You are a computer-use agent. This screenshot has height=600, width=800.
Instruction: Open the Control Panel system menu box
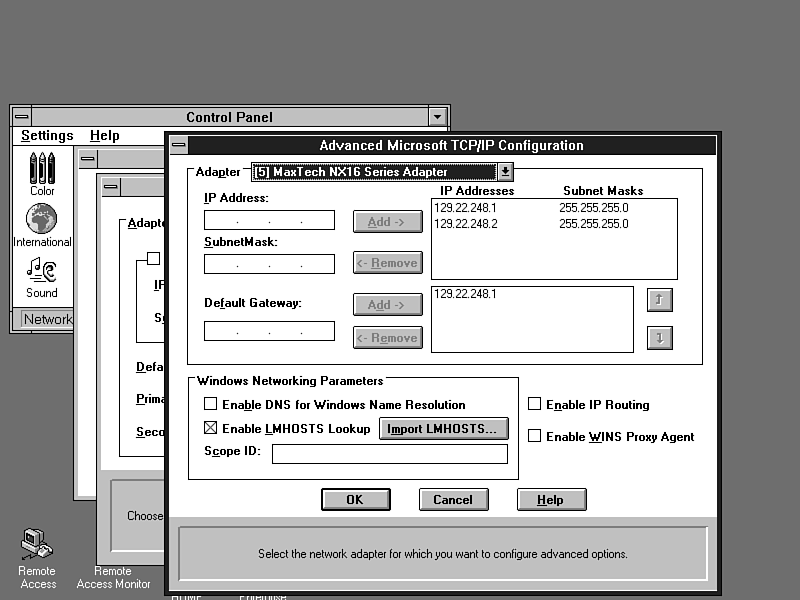(21, 117)
